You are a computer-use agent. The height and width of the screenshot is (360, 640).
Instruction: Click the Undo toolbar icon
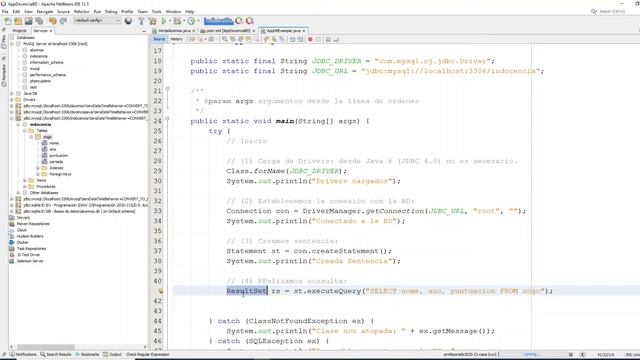click(x=53, y=20)
